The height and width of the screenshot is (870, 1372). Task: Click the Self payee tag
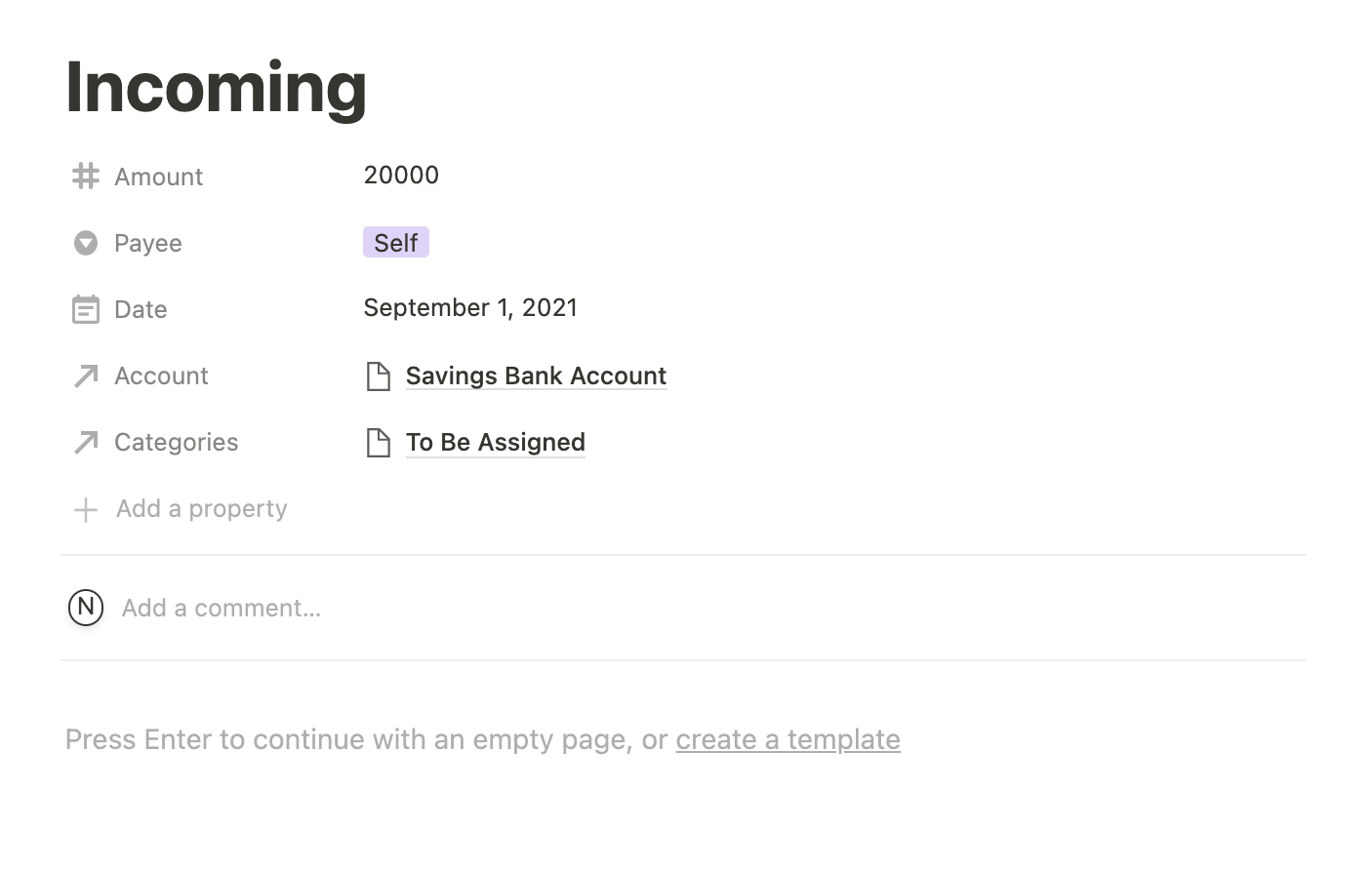396,242
